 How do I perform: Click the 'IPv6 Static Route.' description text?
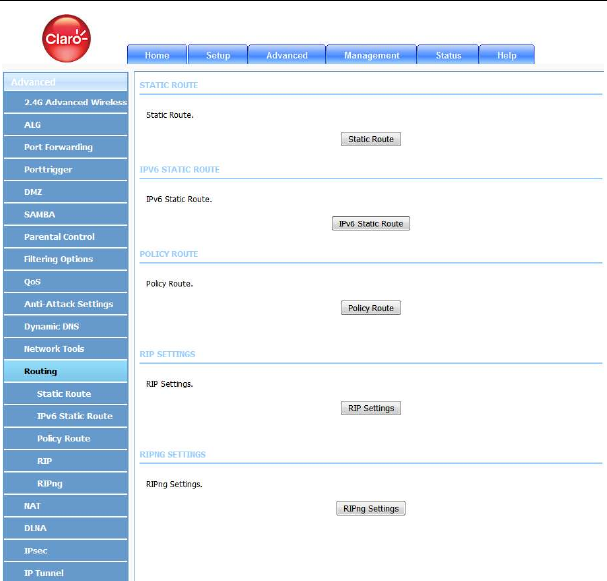click(x=179, y=199)
